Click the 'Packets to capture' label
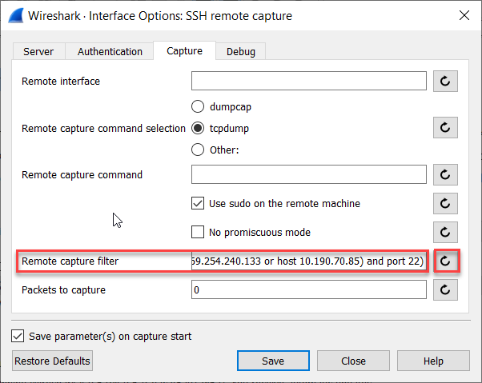Image resolution: width=482 pixels, height=383 pixels. click(64, 290)
